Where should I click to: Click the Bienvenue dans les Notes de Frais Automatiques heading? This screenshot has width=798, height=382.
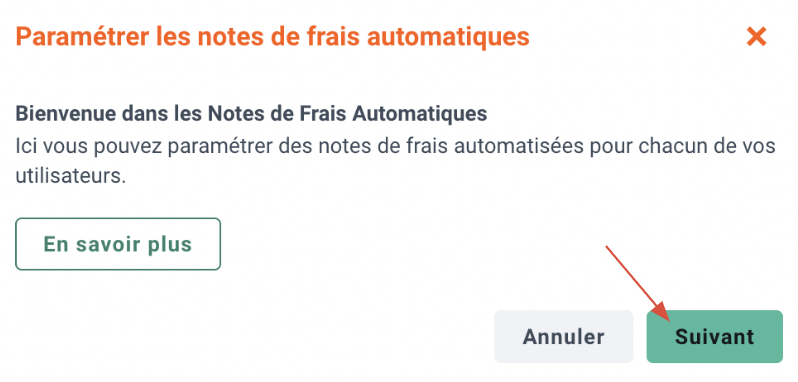click(251, 113)
